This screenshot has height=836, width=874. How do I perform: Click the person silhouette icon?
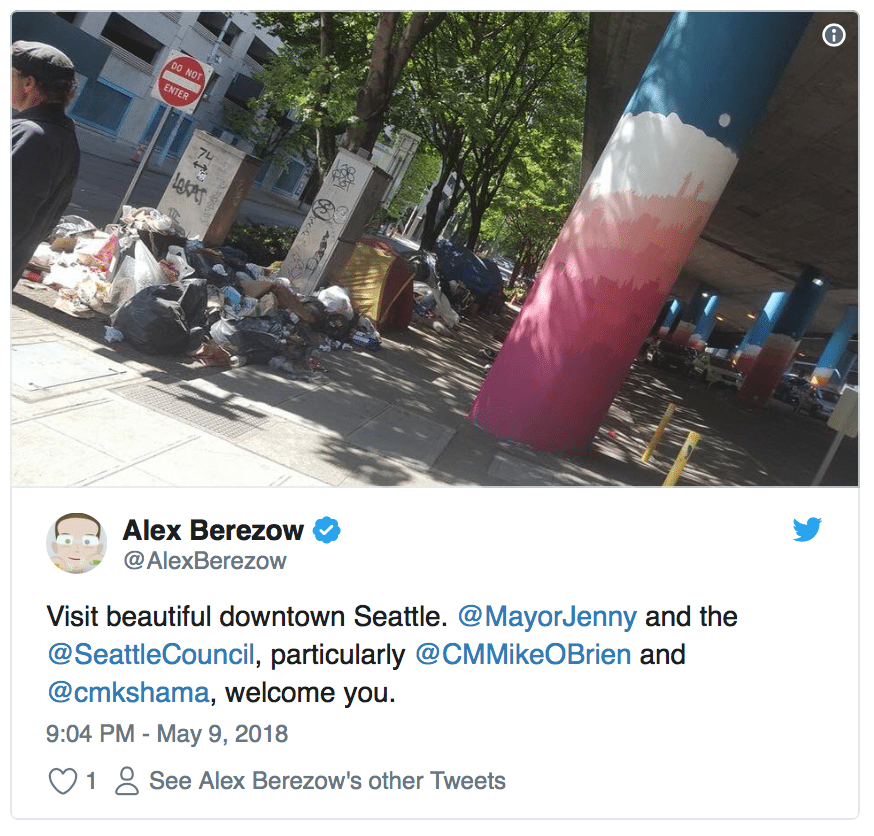pyautogui.click(x=127, y=781)
